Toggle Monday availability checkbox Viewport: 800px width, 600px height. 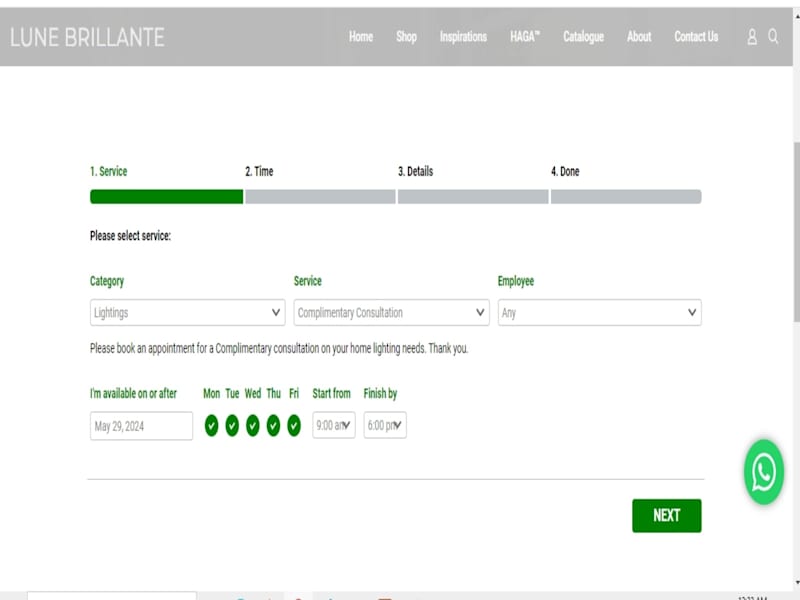coord(211,426)
